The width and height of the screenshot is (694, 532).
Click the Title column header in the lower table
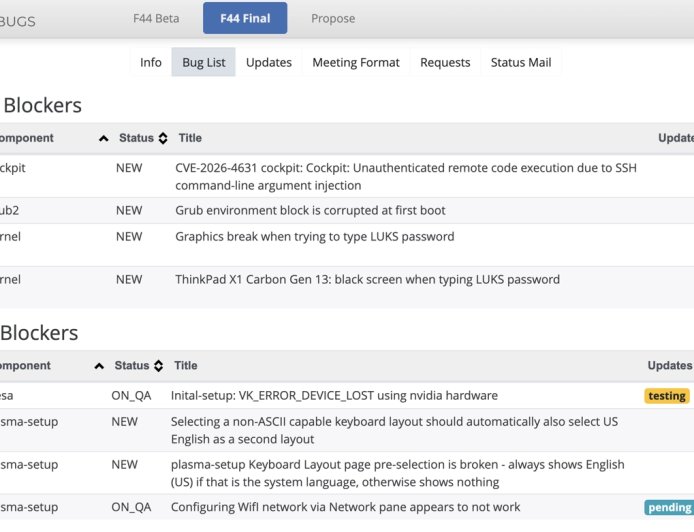click(x=185, y=366)
